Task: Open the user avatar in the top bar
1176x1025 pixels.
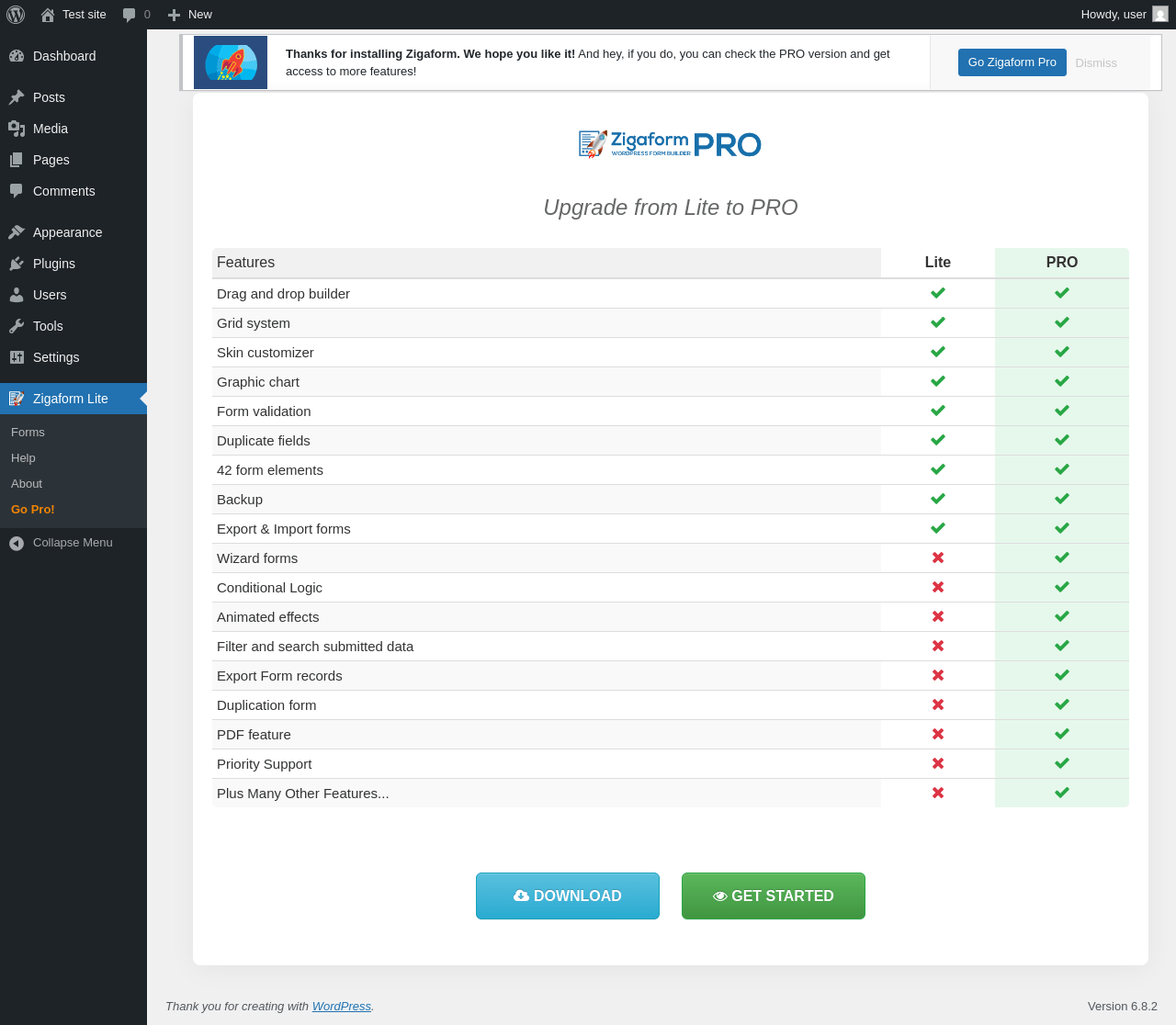Action: [x=1160, y=14]
